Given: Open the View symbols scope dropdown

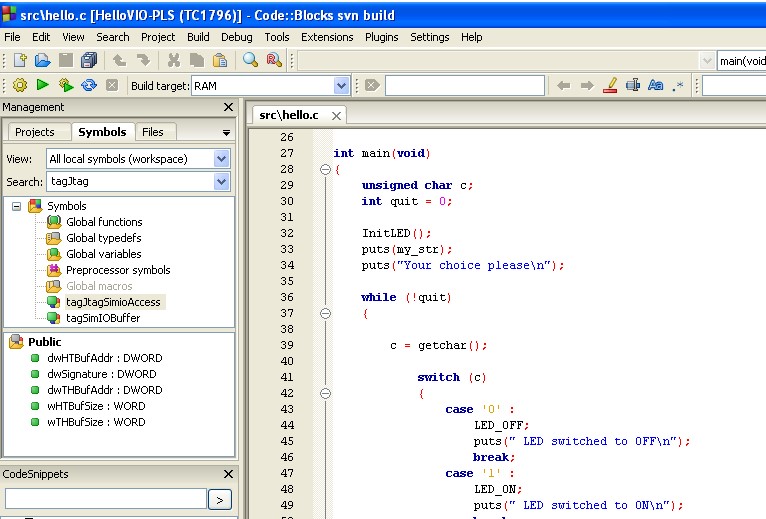Looking at the screenshot, I should click(221, 159).
